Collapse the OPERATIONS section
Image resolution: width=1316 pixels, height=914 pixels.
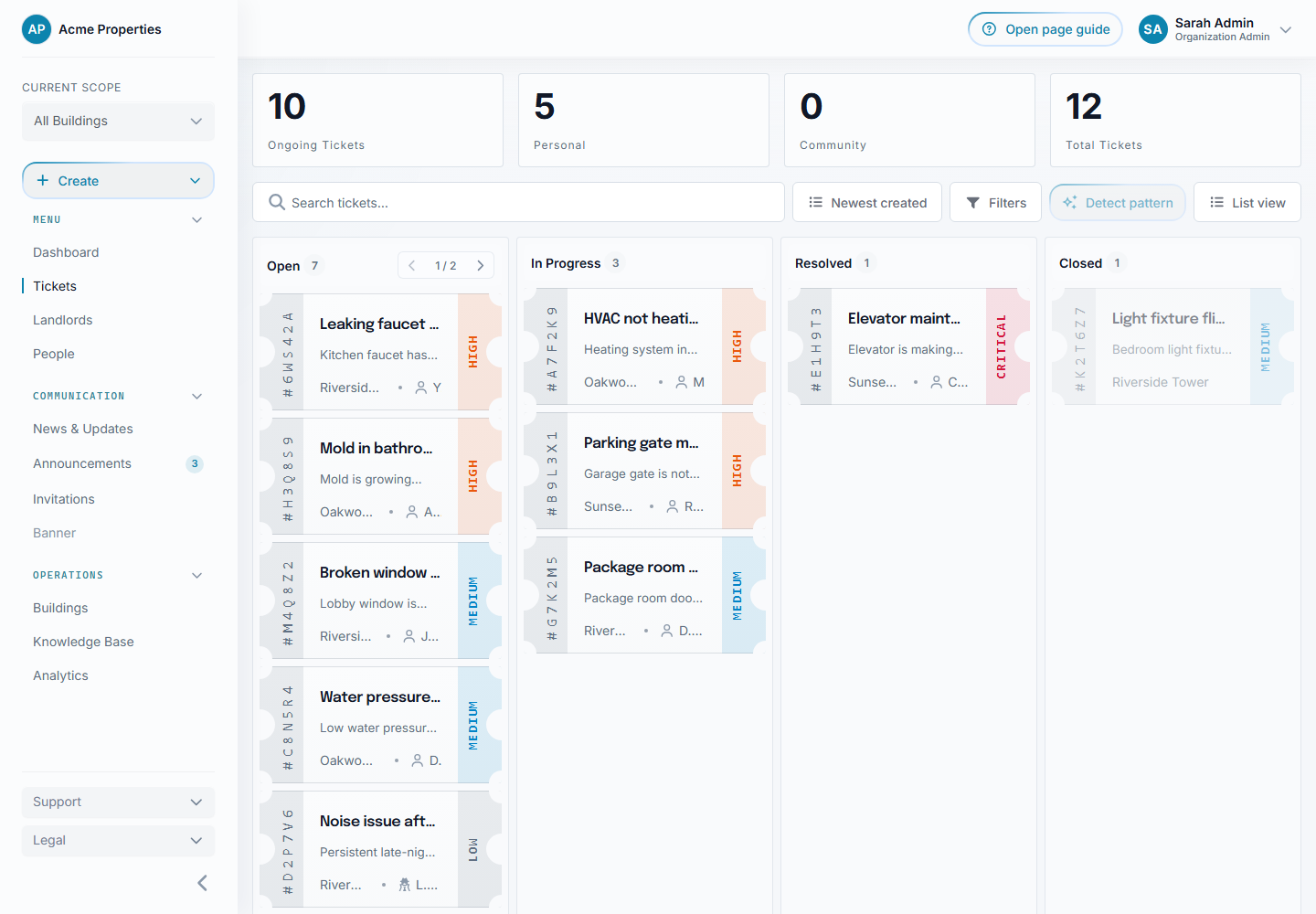click(196, 575)
